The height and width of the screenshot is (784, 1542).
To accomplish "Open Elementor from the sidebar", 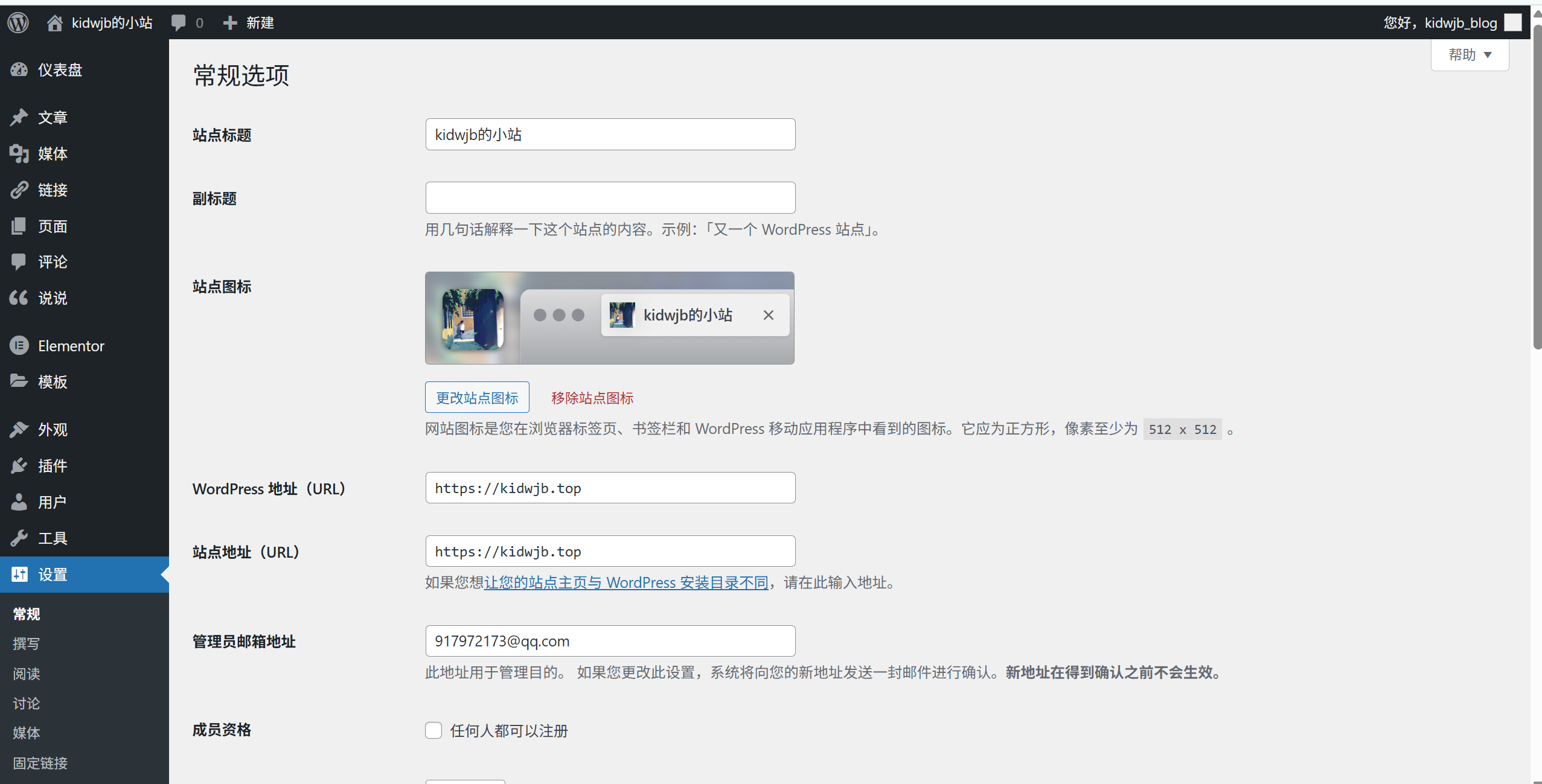I will [71, 346].
